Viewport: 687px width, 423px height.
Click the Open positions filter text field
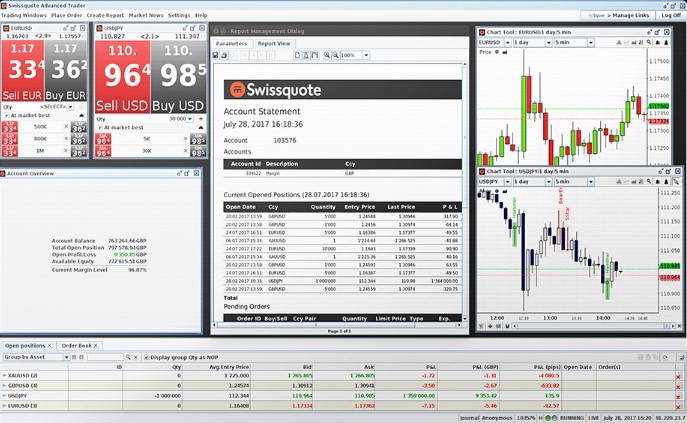(x=105, y=357)
